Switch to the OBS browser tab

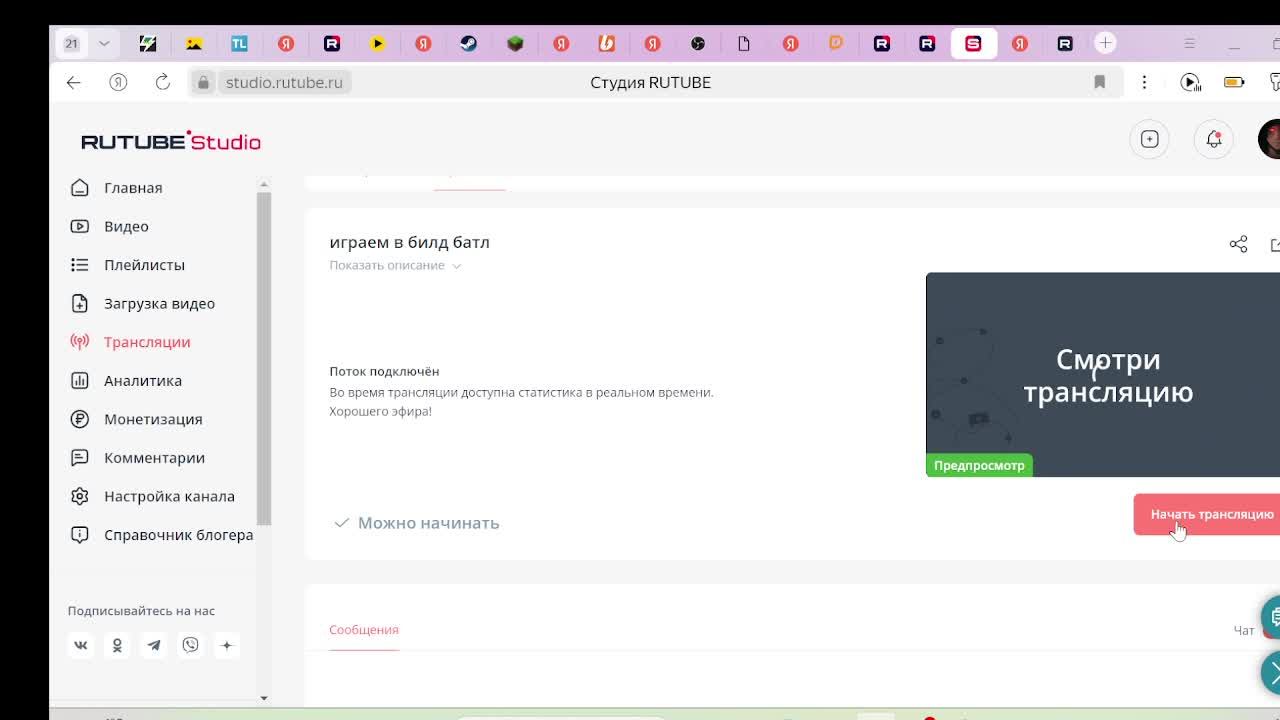[698, 43]
